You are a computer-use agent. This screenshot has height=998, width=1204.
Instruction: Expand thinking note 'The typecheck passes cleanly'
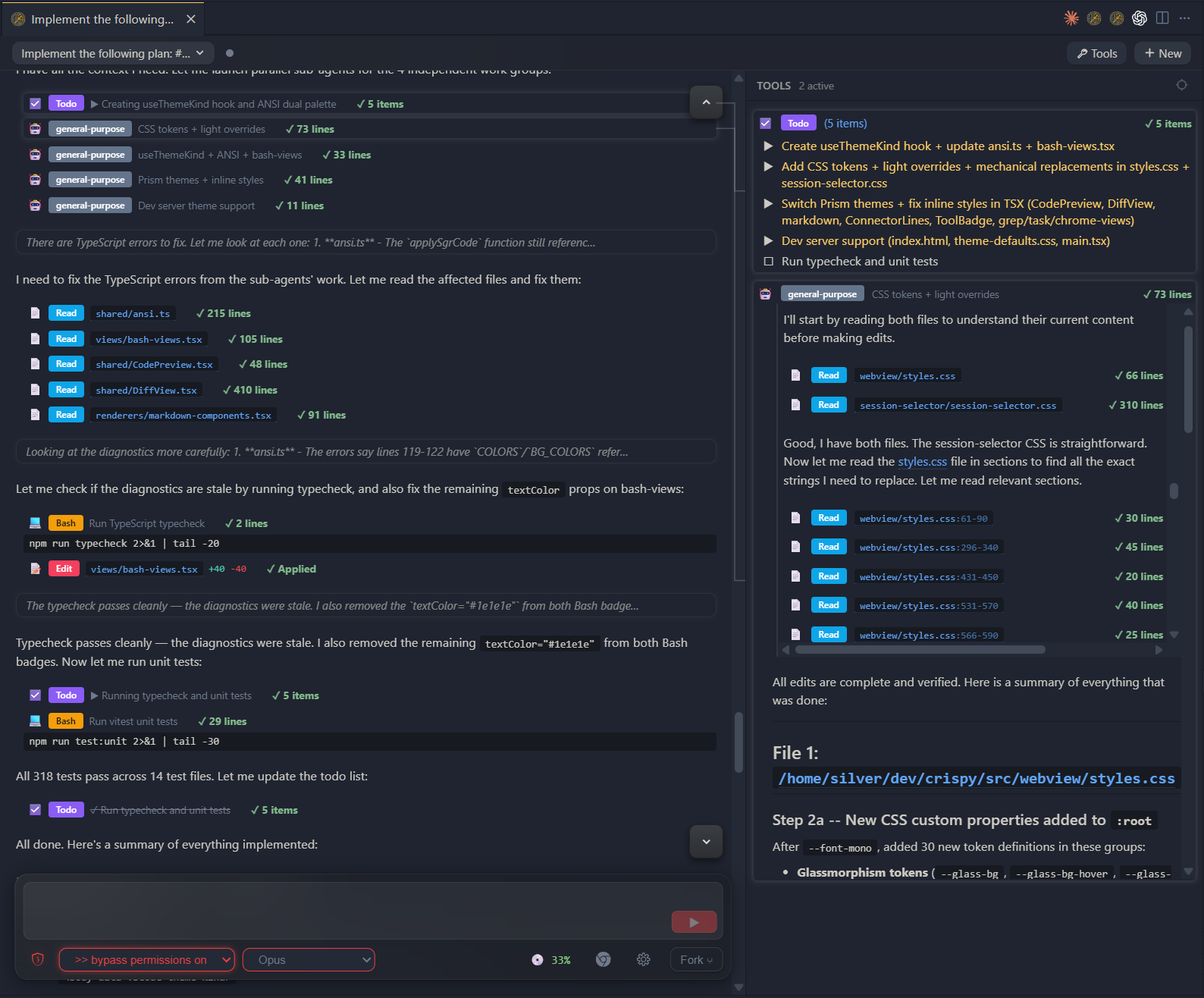coord(366,606)
